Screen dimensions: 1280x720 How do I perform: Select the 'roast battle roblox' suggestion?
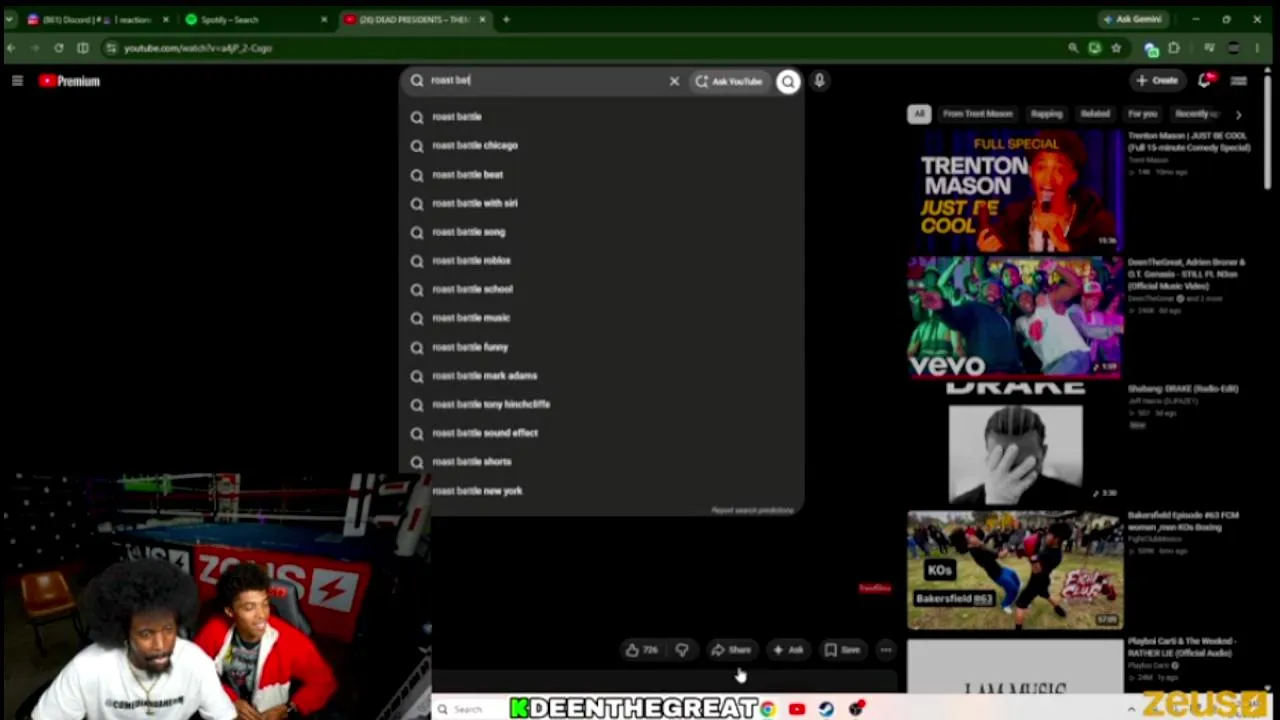(603, 260)
